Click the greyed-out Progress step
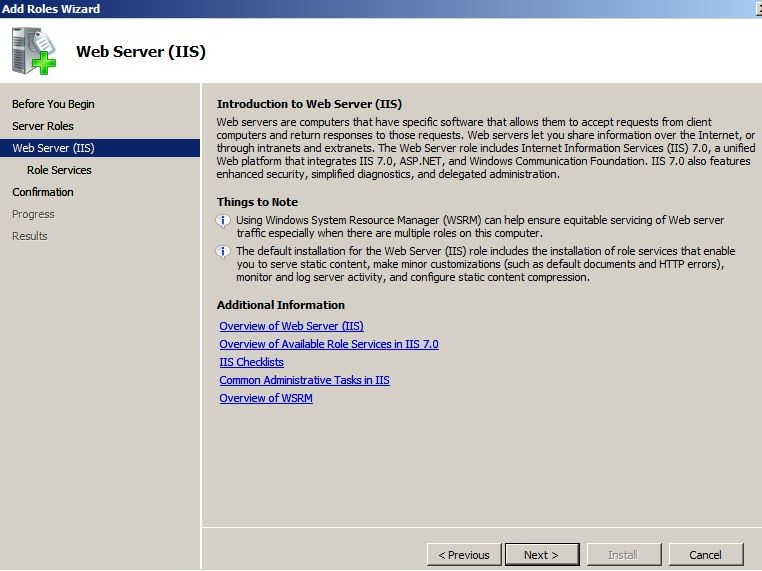This screenshot has height=571, width=762. point(33,214)
